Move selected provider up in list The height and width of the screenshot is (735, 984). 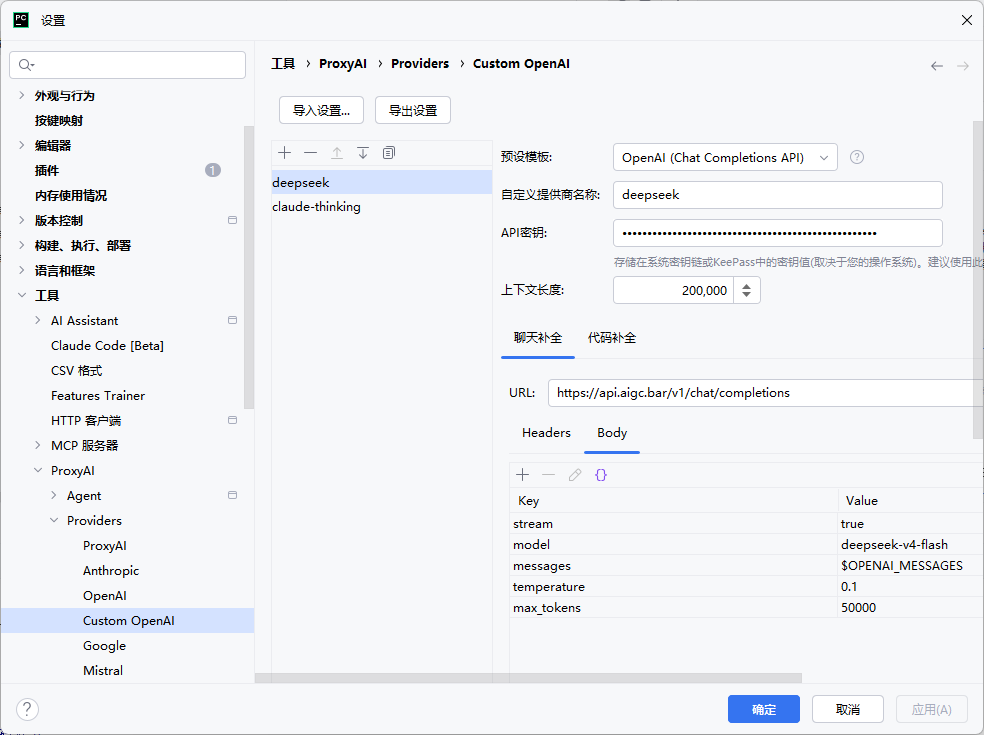tap(337, 153)
